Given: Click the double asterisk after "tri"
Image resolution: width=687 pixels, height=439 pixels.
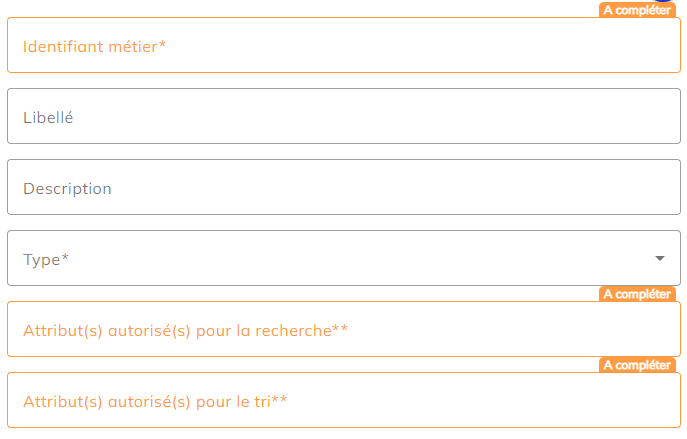Looking at the screenshot, I should coord(280,399).
